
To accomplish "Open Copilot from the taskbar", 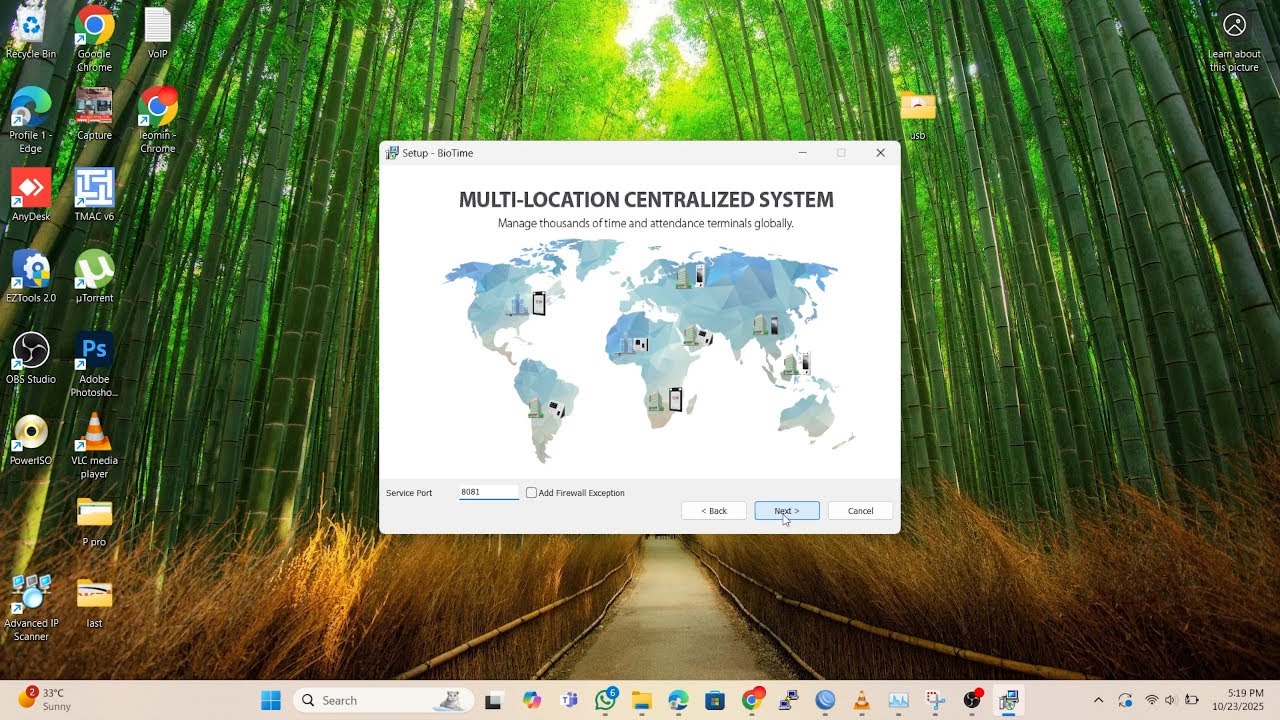I will 531,700.
